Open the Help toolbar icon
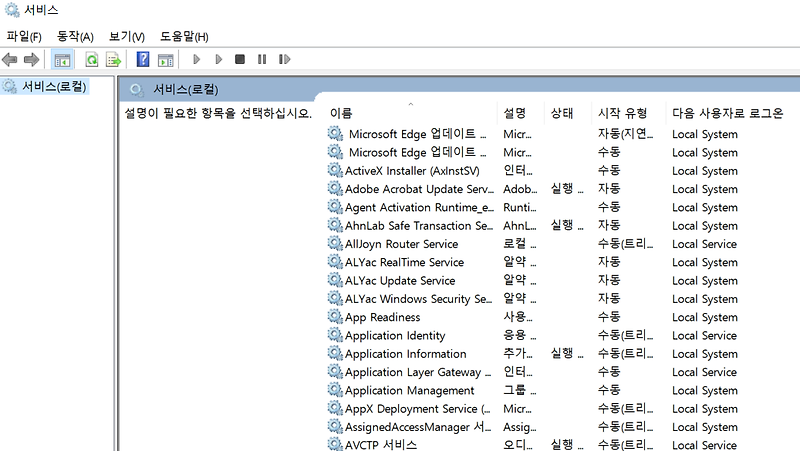 point(143,59)
